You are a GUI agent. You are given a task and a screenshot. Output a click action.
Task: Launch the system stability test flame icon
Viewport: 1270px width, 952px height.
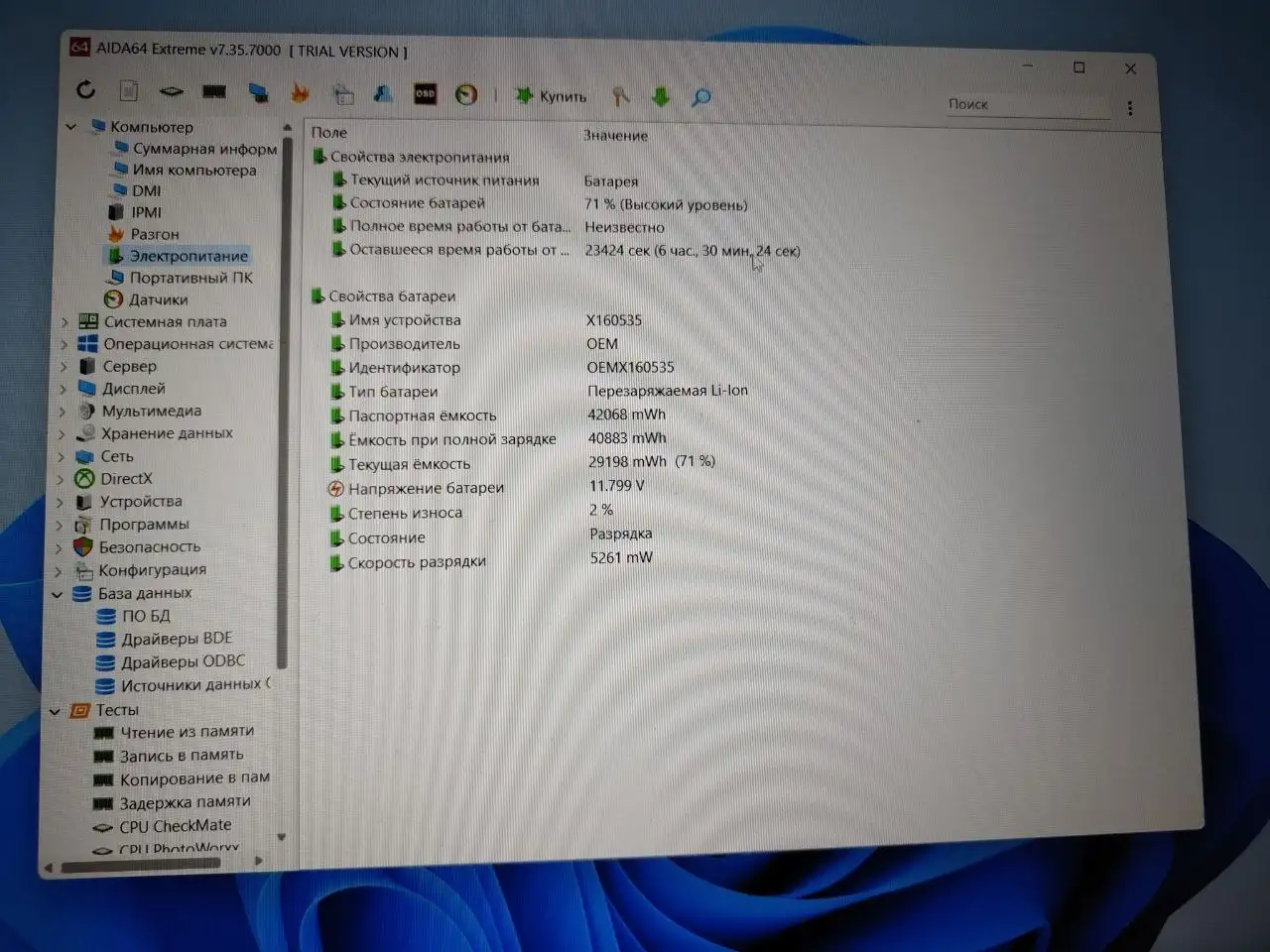pyautogui.click(x=300, y=93)
